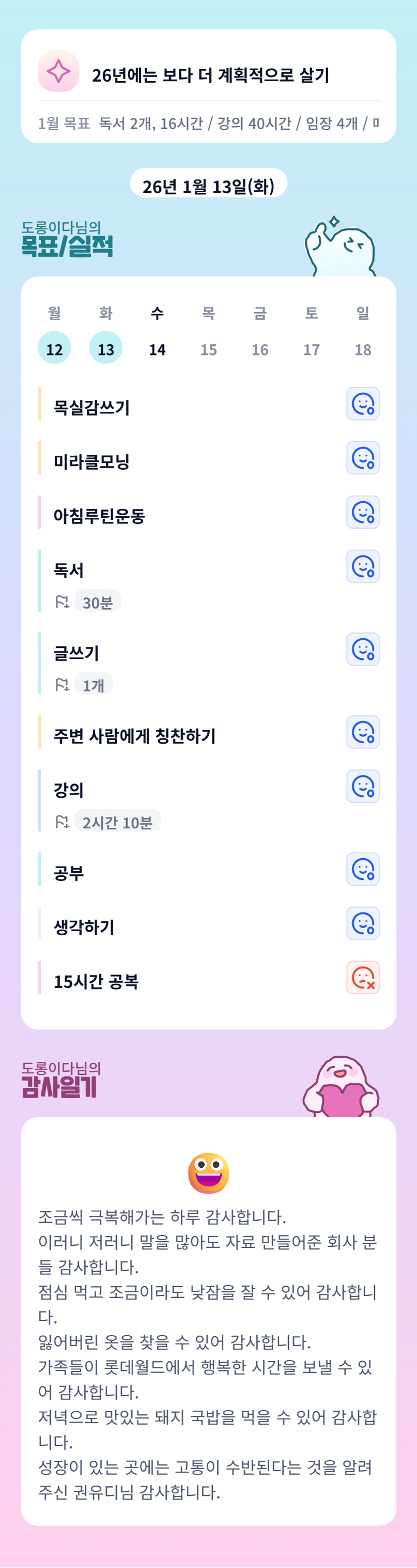This screenshot has height=1568, width=417.
Task: Select Friday 16 in the week calendar
Action: click(260, 349)
